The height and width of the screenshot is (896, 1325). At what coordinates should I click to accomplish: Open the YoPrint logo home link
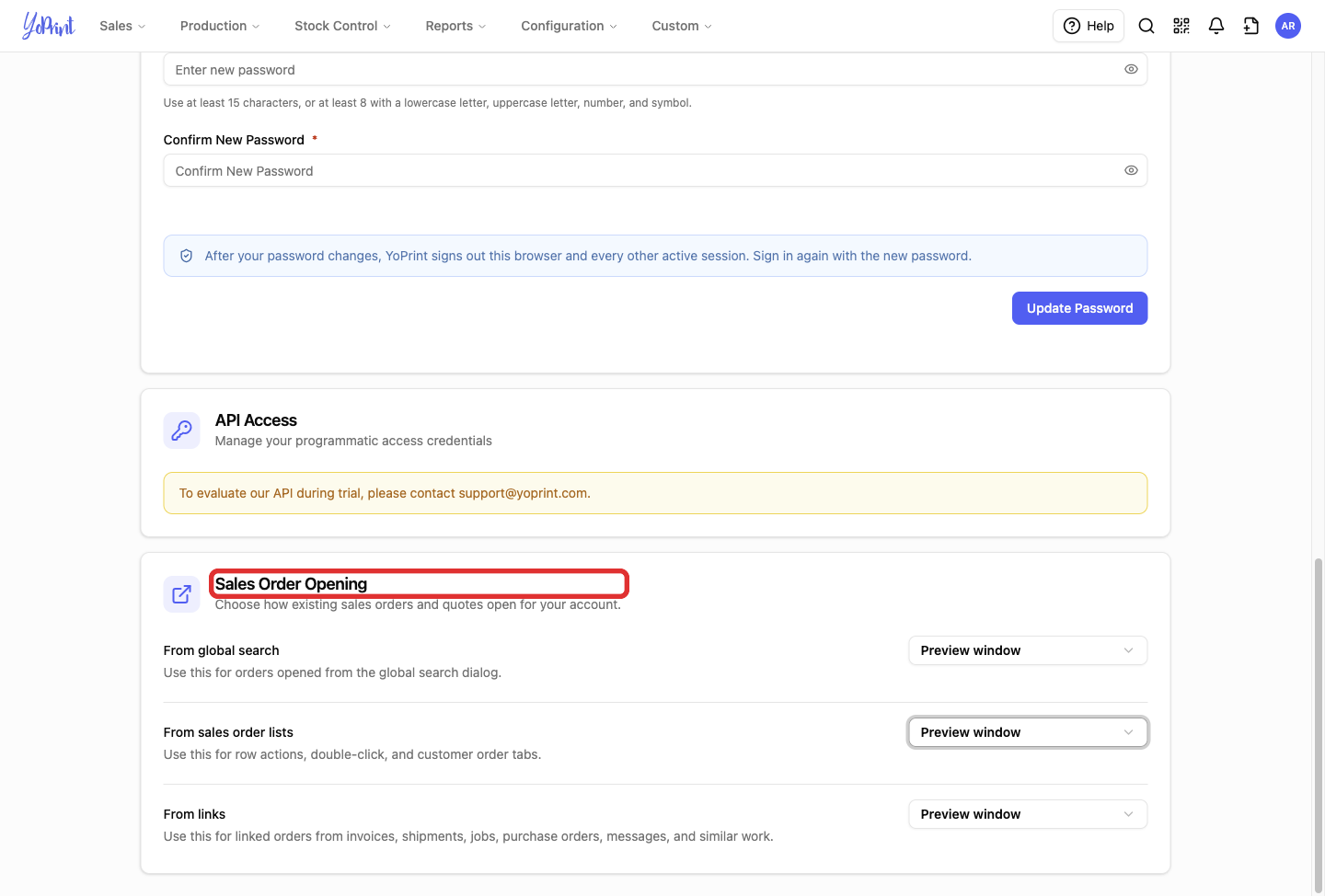tap(49, 26)
